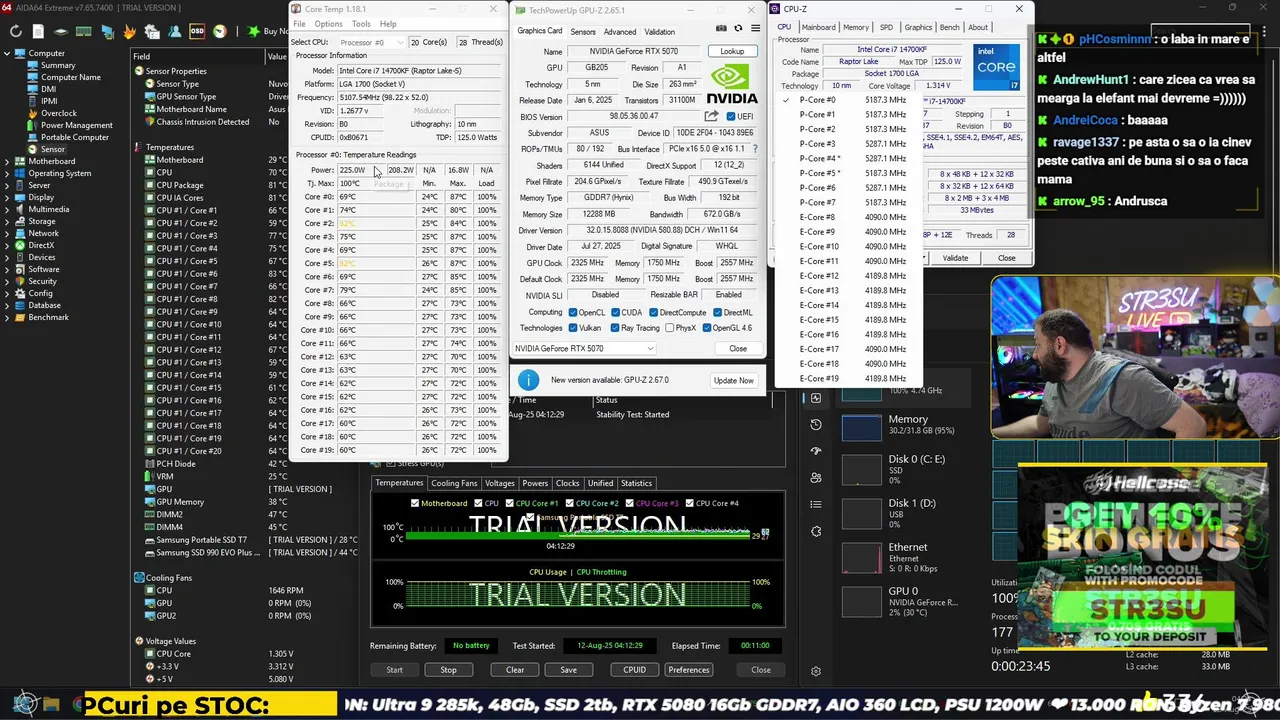
Task: Click the Bus Interface question mark in GPU-Z
Action: [x=756, y=149]
